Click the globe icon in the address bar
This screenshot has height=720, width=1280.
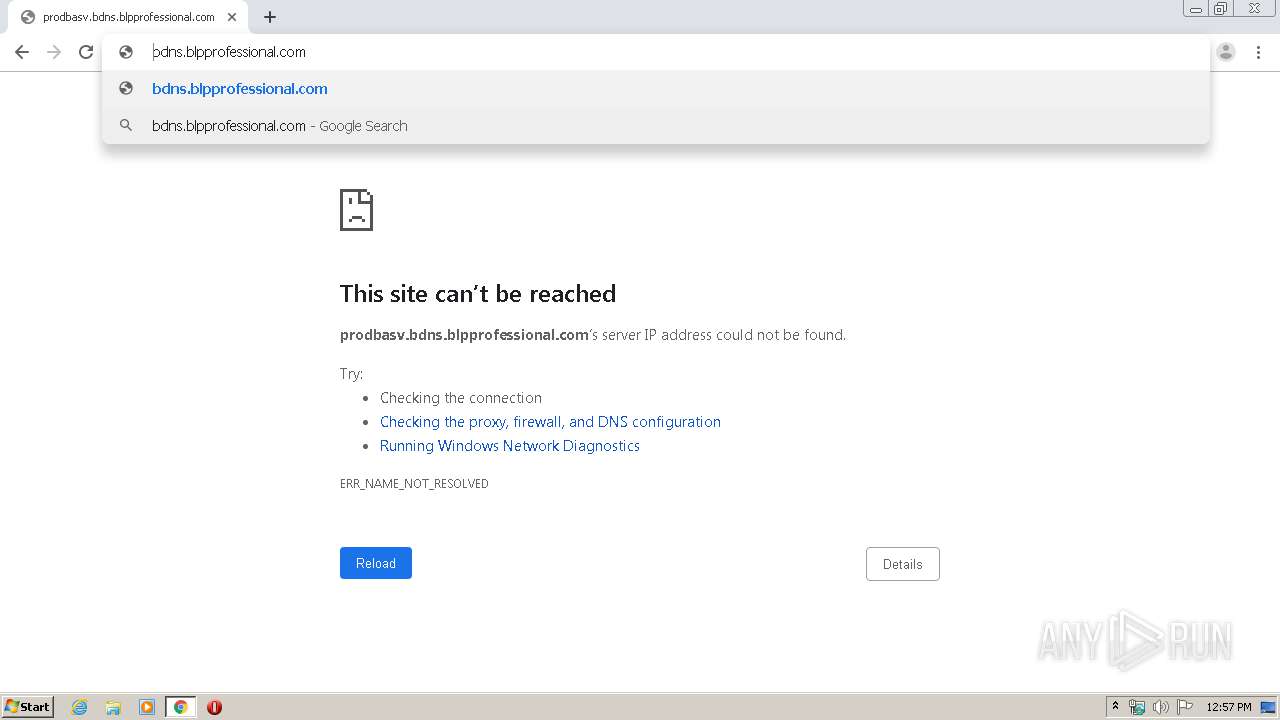tap(126, 52)
